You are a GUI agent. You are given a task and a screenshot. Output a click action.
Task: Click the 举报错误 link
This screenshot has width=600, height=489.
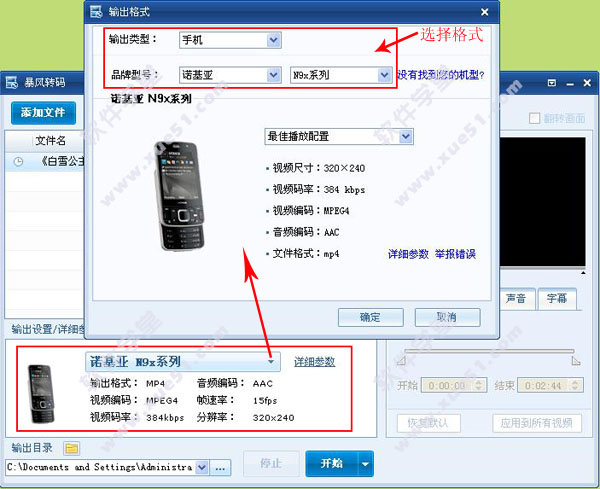click(x=455, y=254)
